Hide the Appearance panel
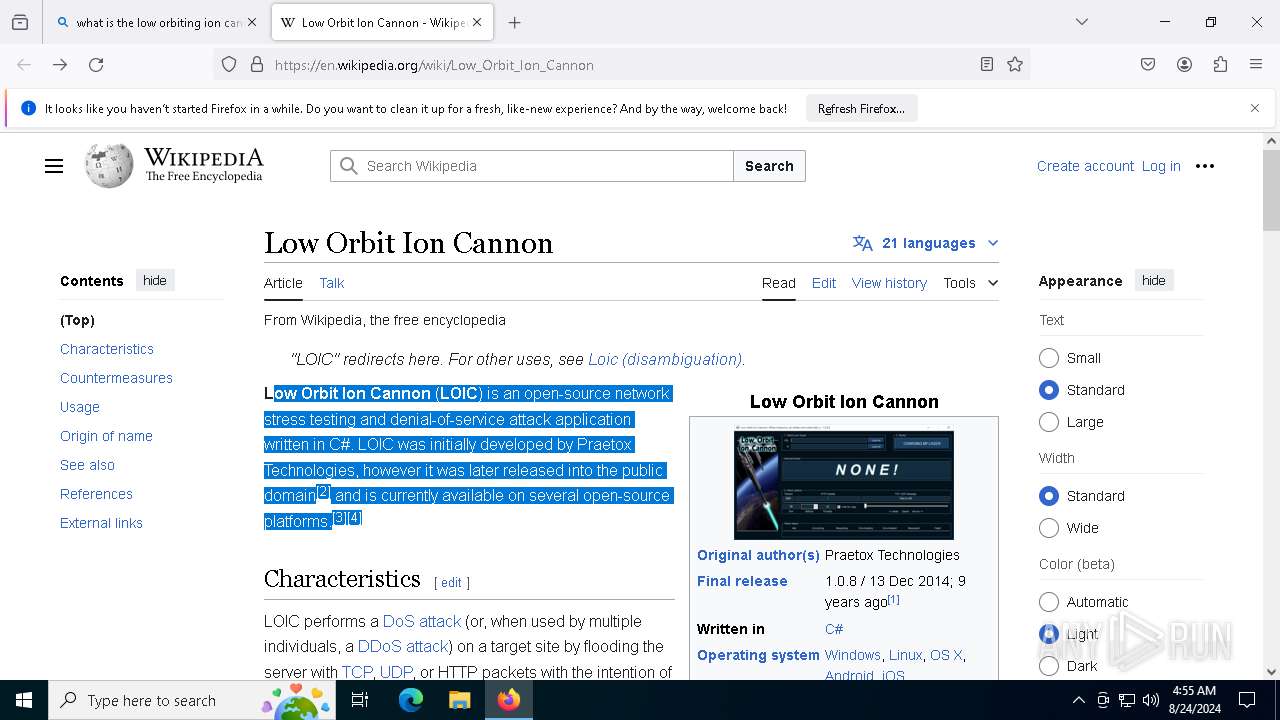The width and height of the screenshot is (1280, 720). click(1154, 281)
